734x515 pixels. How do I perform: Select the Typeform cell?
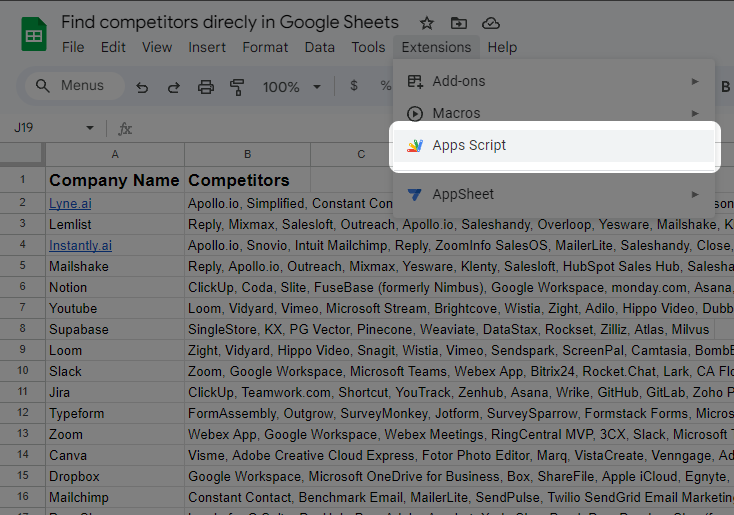[x=115, y=413]
